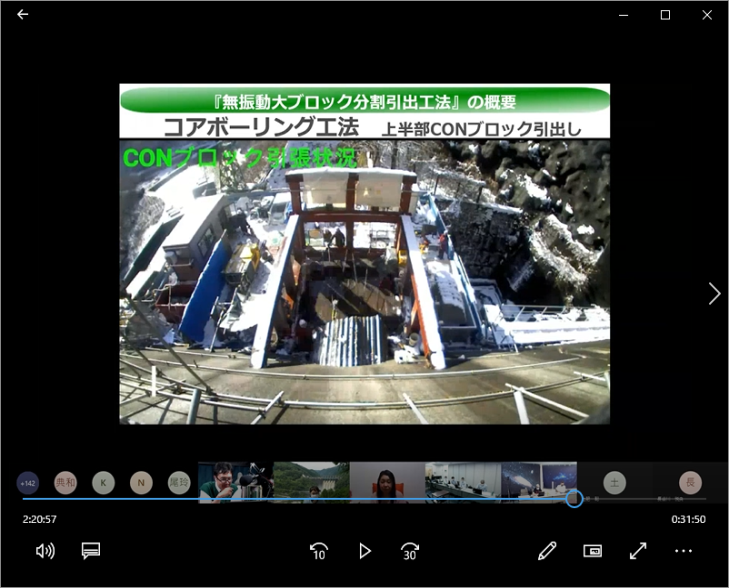This screenshot has width=729, height=588.
Task: Switch to mini view mode
Action: (x=592, y=551)
